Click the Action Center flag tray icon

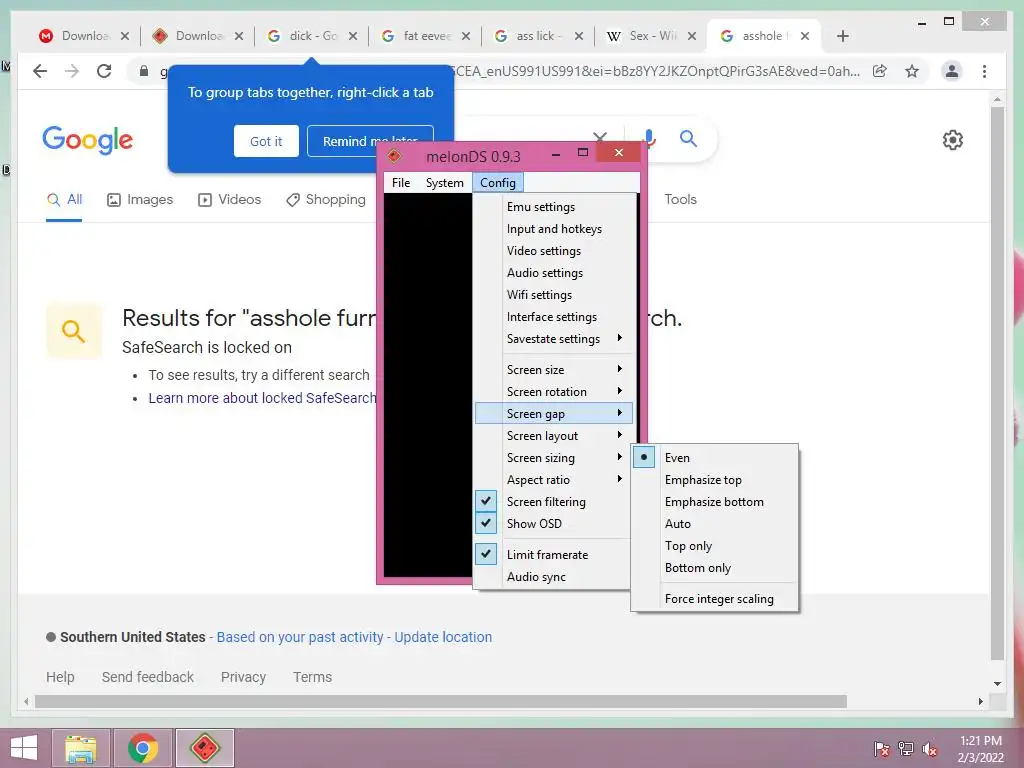882,748
